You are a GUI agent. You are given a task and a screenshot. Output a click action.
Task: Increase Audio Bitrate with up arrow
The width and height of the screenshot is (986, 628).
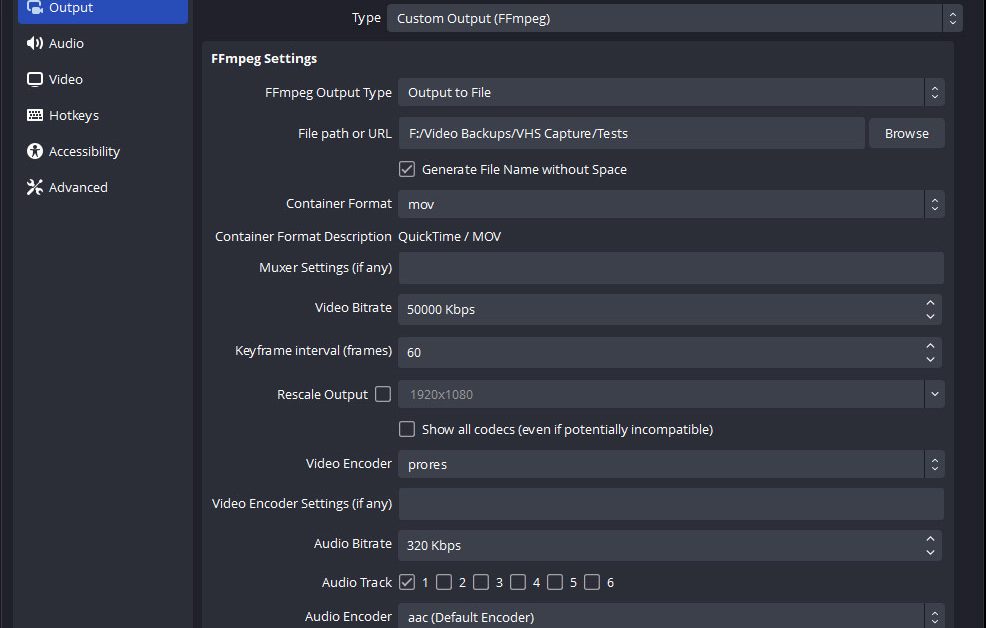pos(930,538)
